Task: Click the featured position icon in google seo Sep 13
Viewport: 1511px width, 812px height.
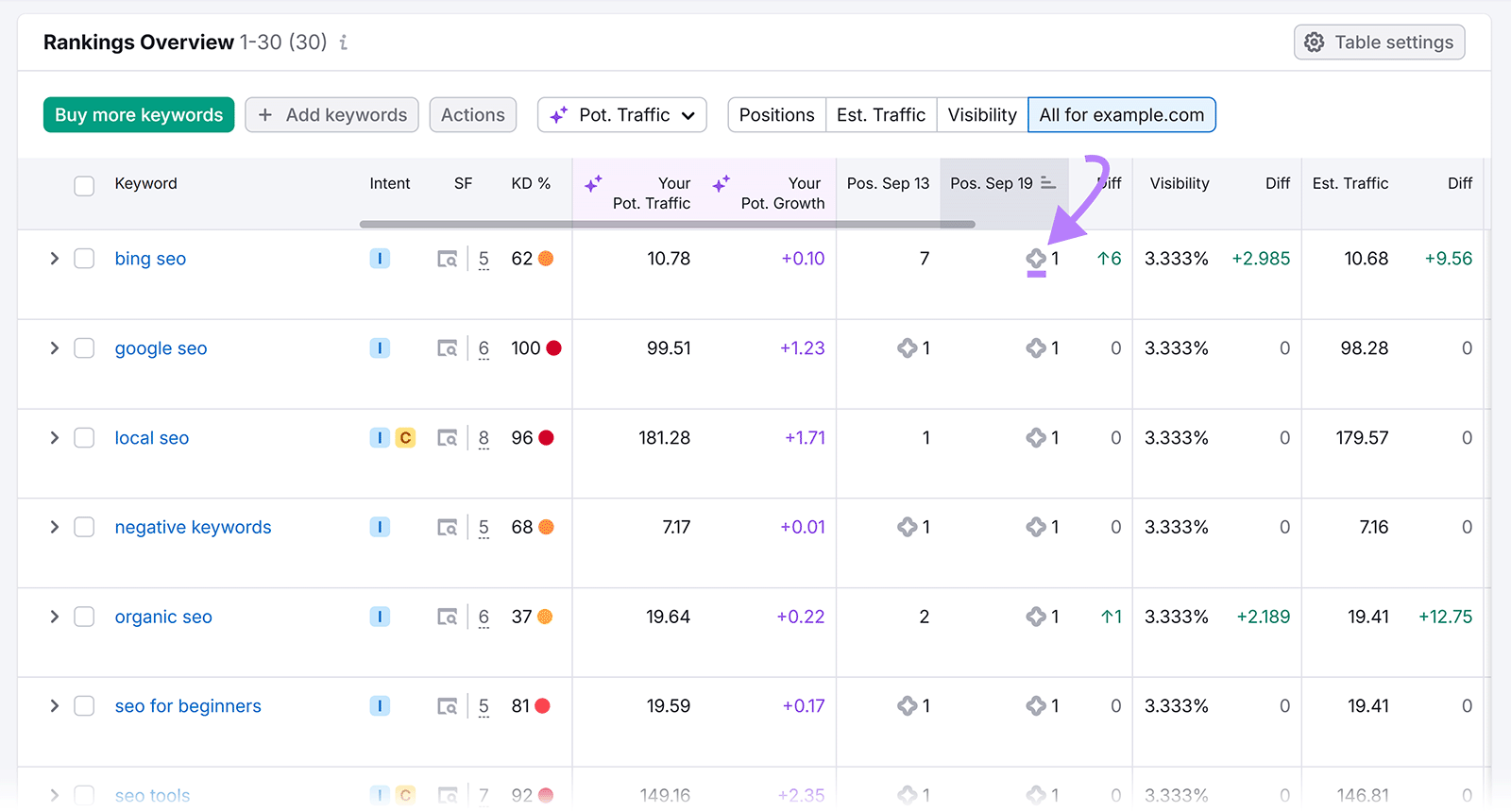Action: click(907, 348)
